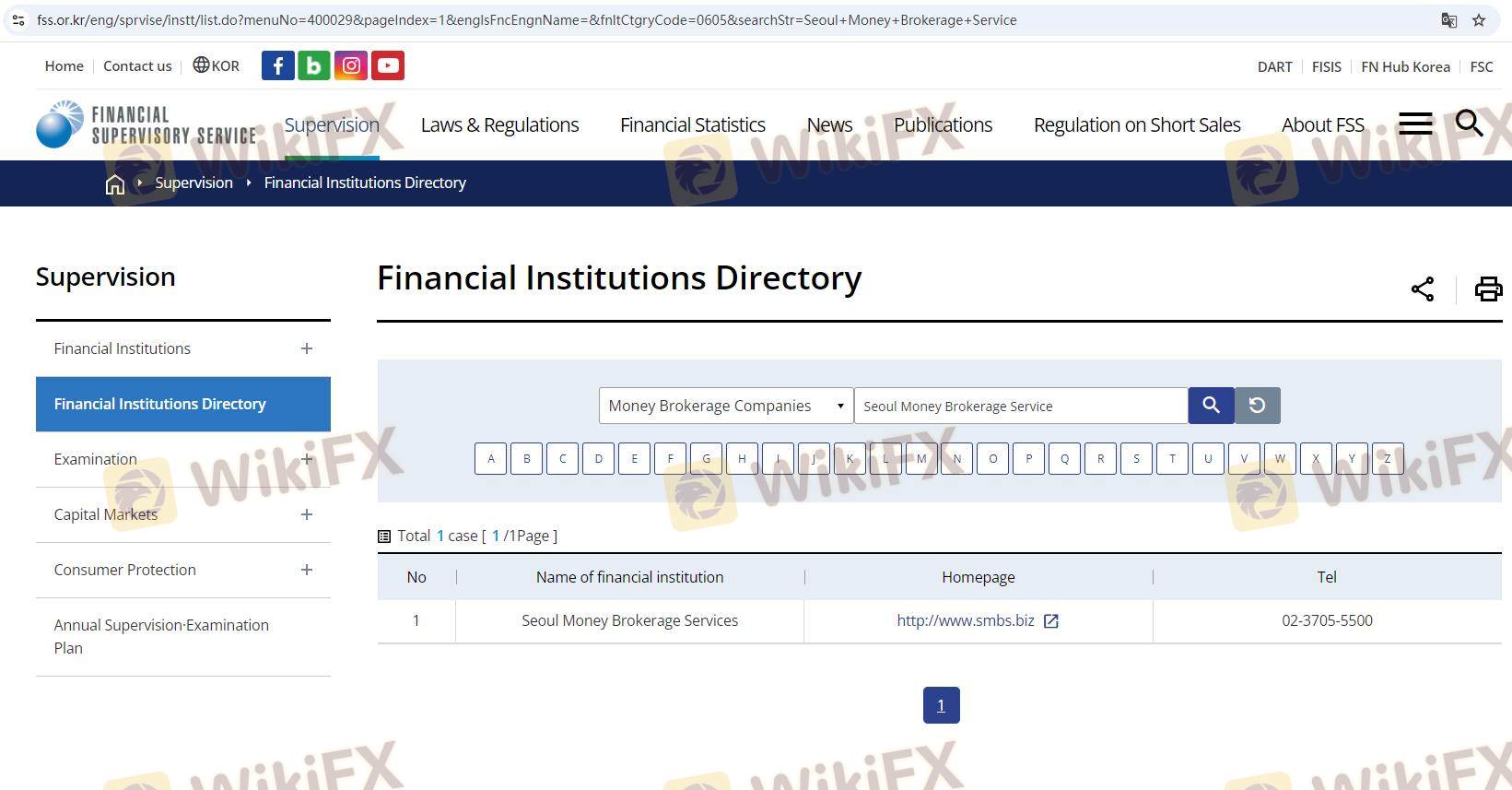Screen dimensions: 1512x790
Task: Filter institutions by letter U
Action: pos(1208,458)
